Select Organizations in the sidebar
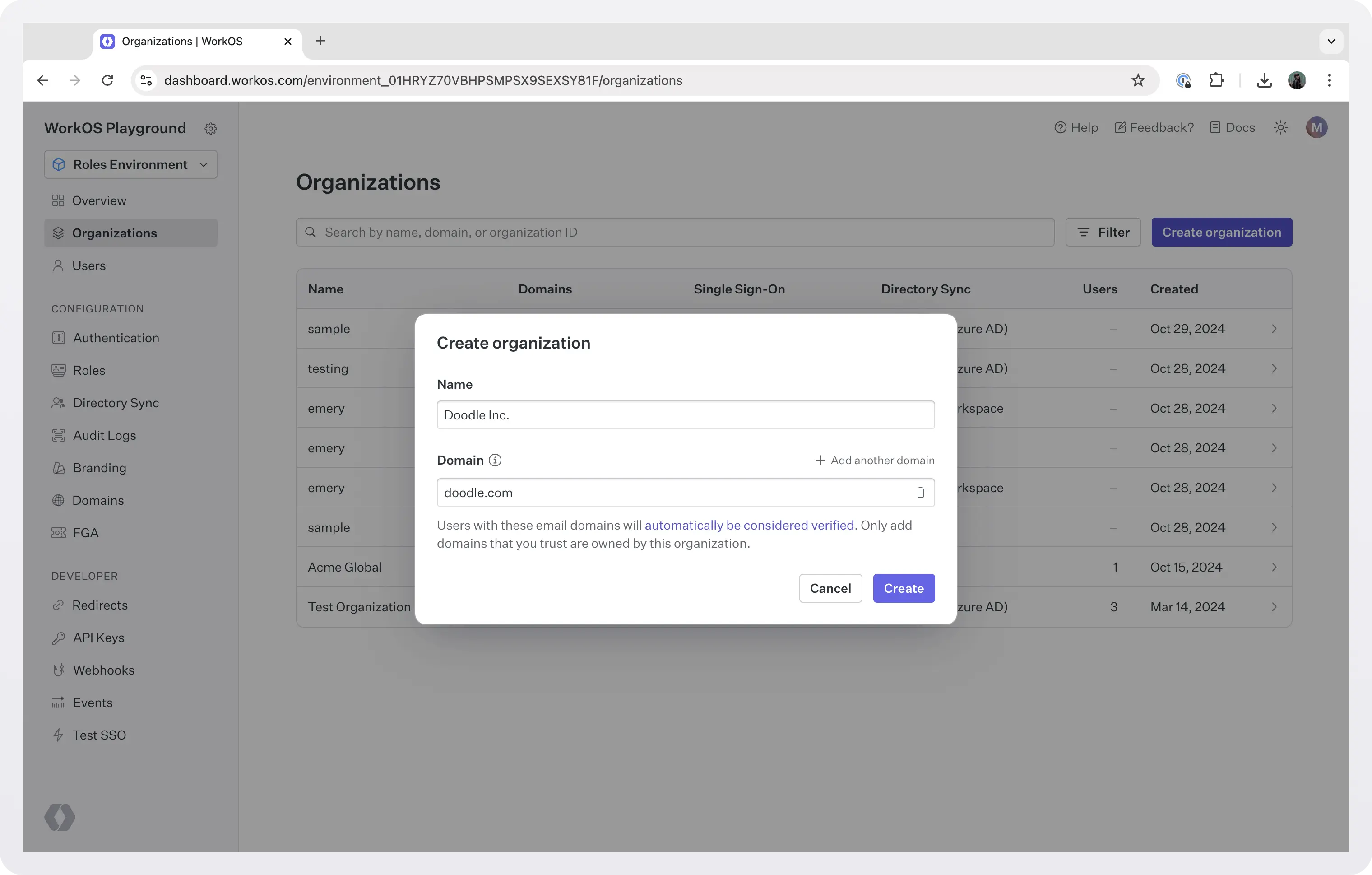1372x875 pixels. point(131,233)
